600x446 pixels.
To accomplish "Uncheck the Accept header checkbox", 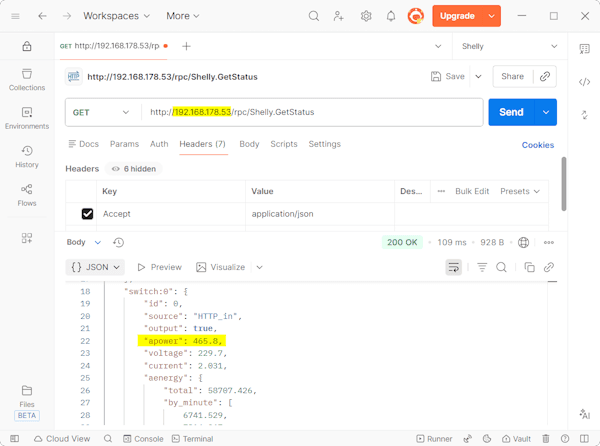I will tap(87, 214).
